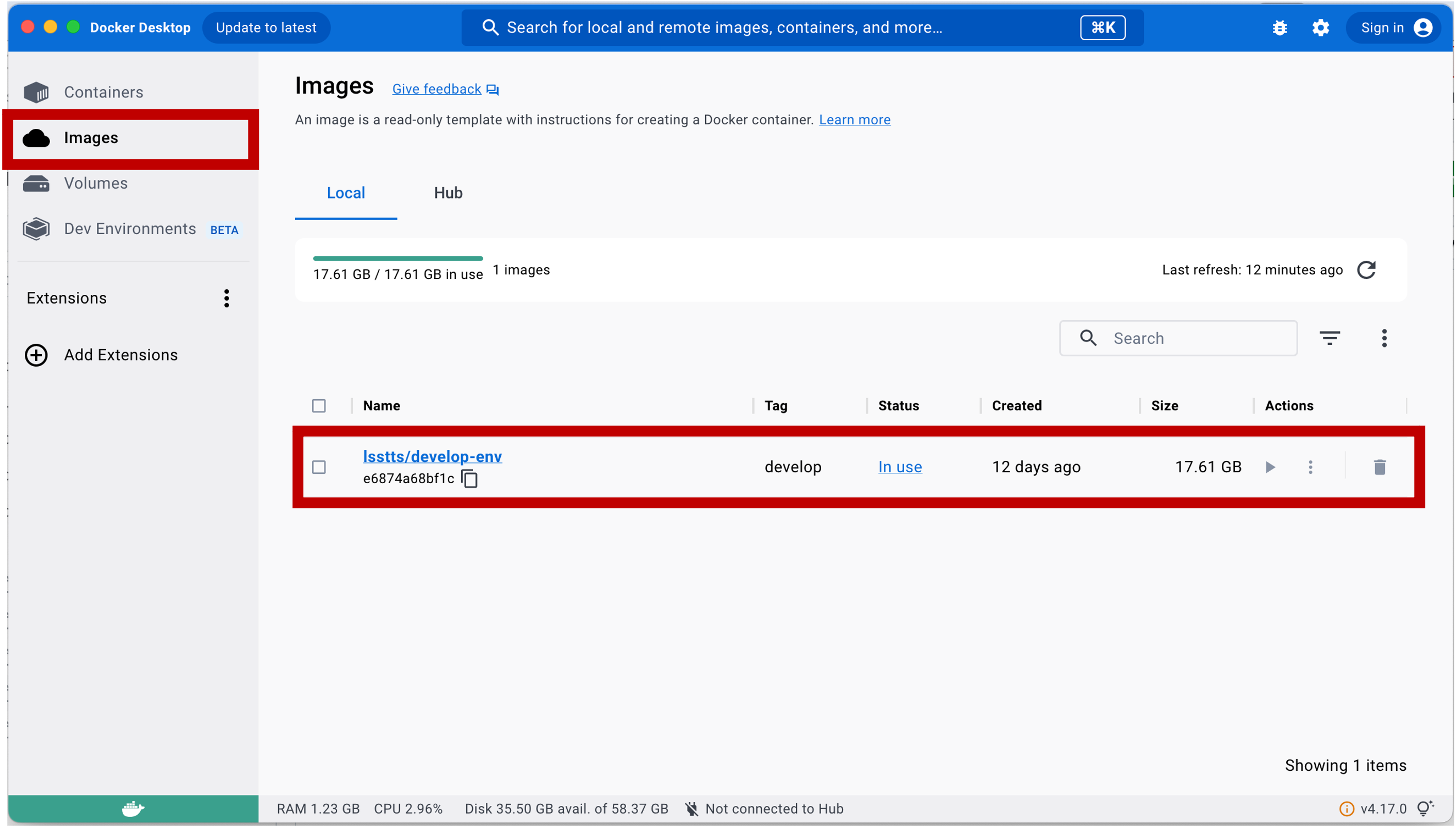The height and width of the screenshot is (827, 1456).
Task: Click the disk usage progress bar
Action: [398, 258]
